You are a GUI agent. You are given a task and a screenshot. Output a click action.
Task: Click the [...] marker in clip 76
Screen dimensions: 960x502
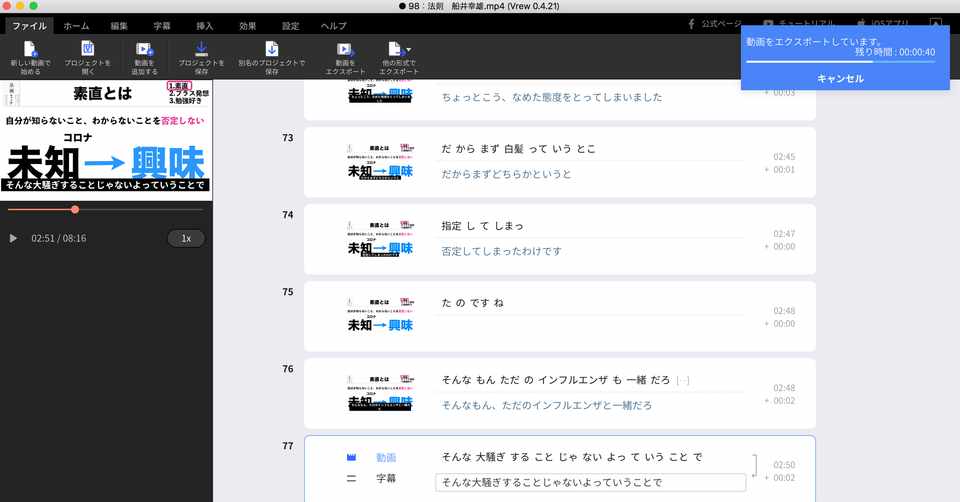(x=683, y=380)
